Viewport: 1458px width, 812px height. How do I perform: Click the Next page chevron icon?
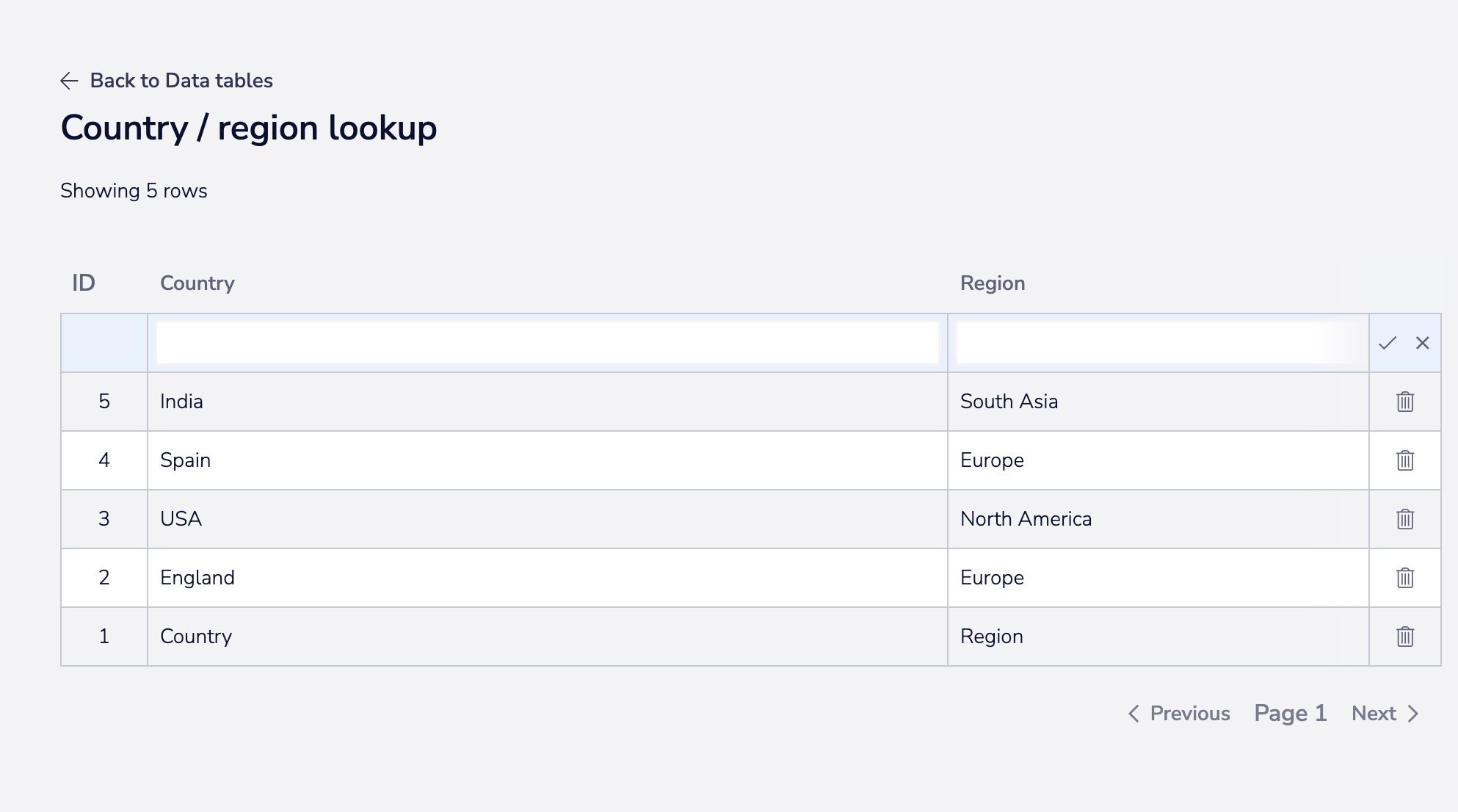pos(1413,713)
